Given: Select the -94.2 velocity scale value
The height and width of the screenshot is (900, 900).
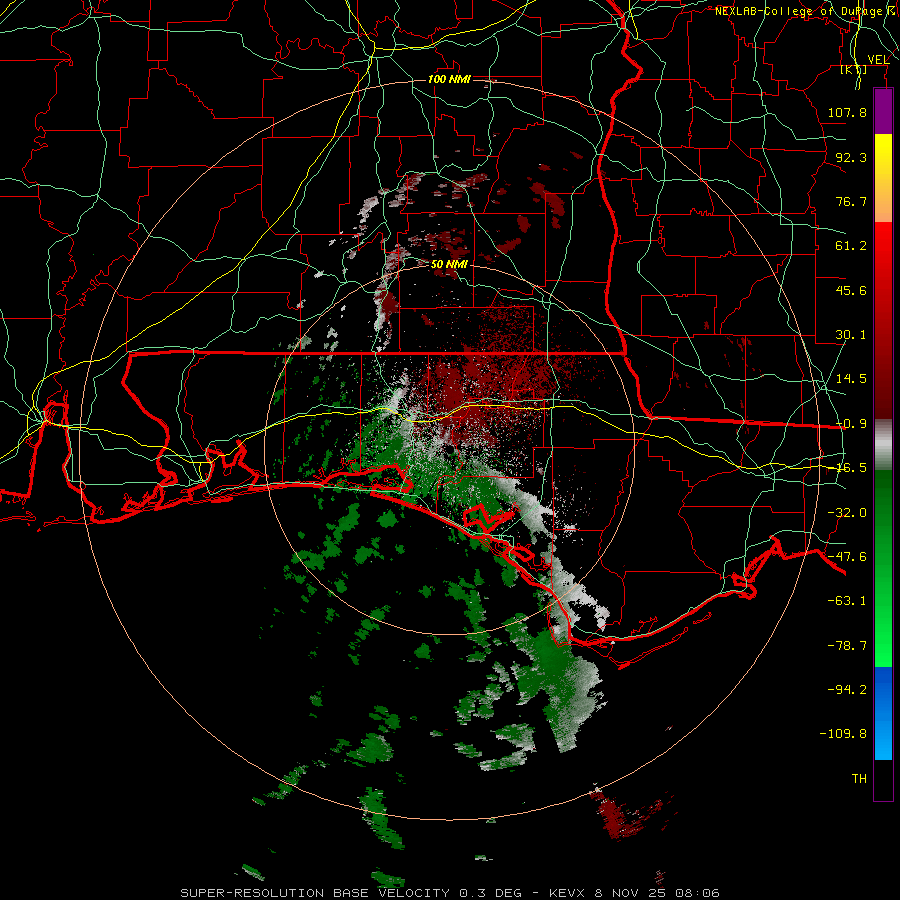Looking at the screenshot, I should click(847, 689).
